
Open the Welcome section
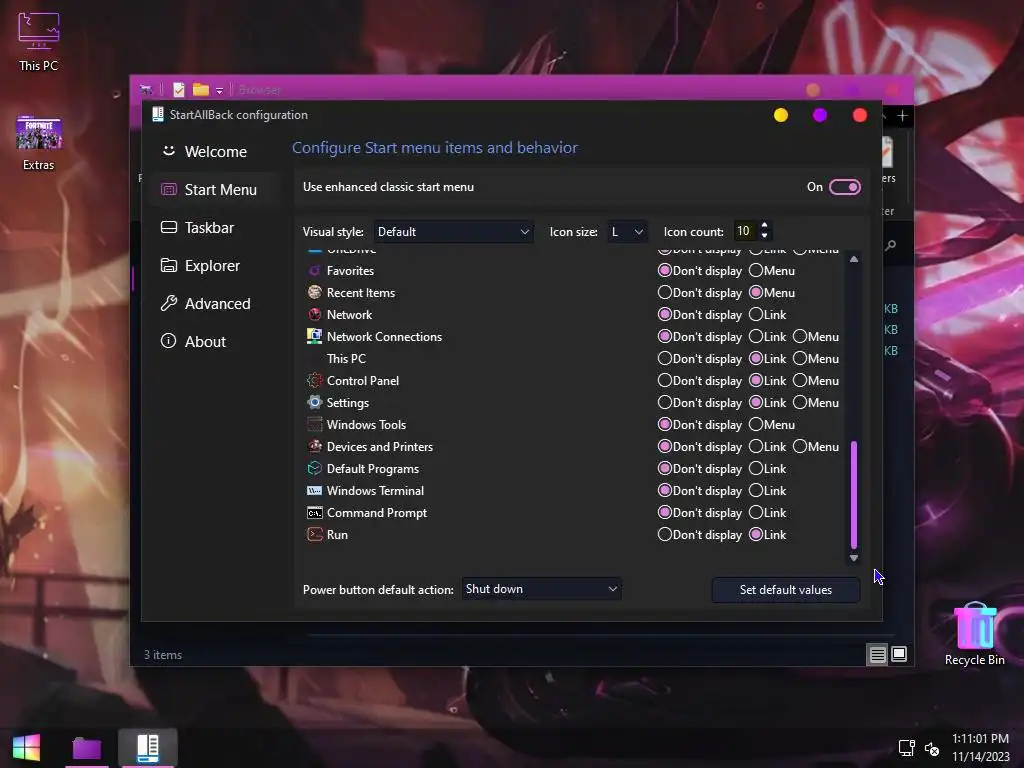coord(216,152)
